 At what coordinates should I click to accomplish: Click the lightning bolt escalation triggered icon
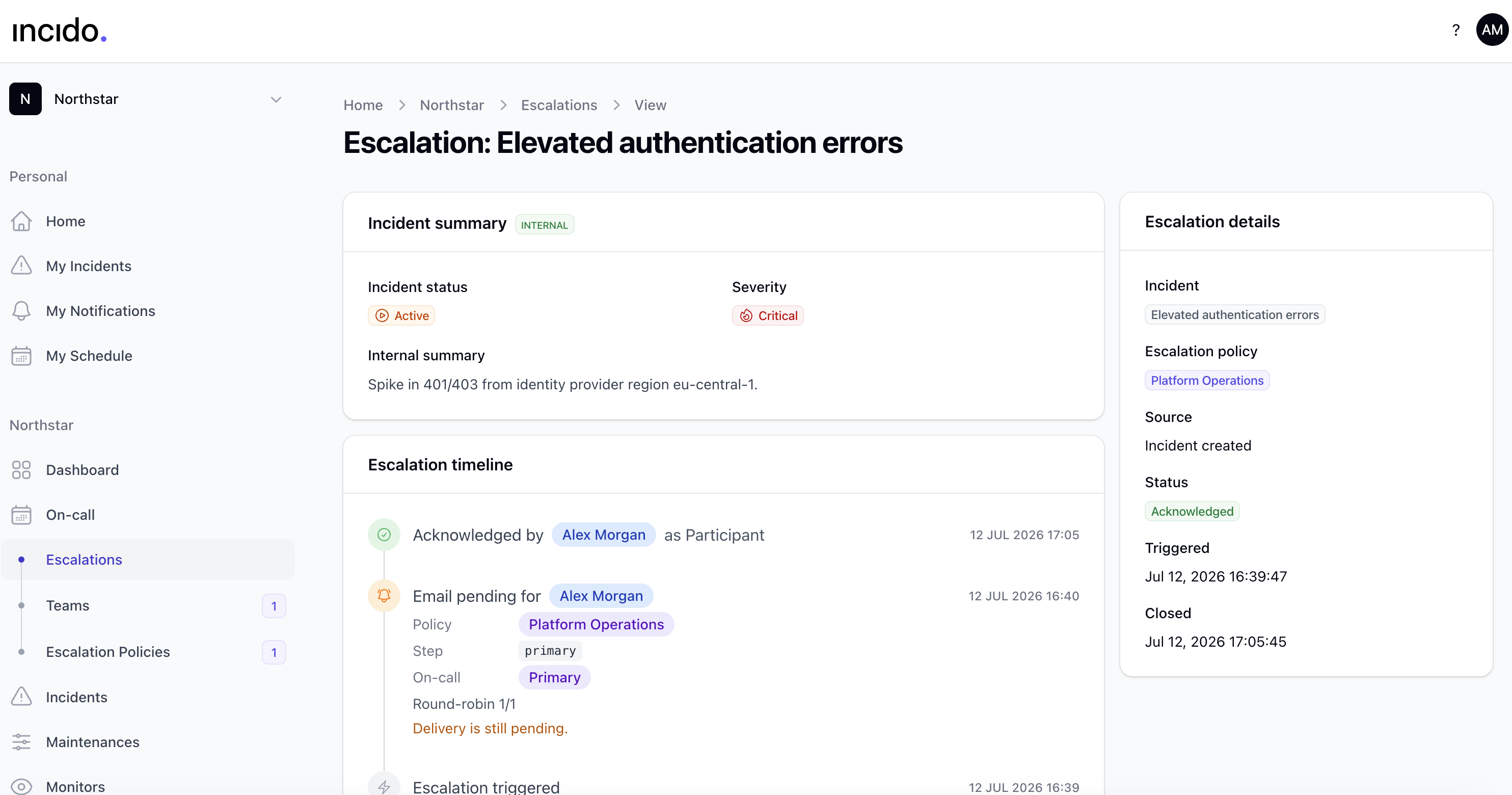pos(384,786)
